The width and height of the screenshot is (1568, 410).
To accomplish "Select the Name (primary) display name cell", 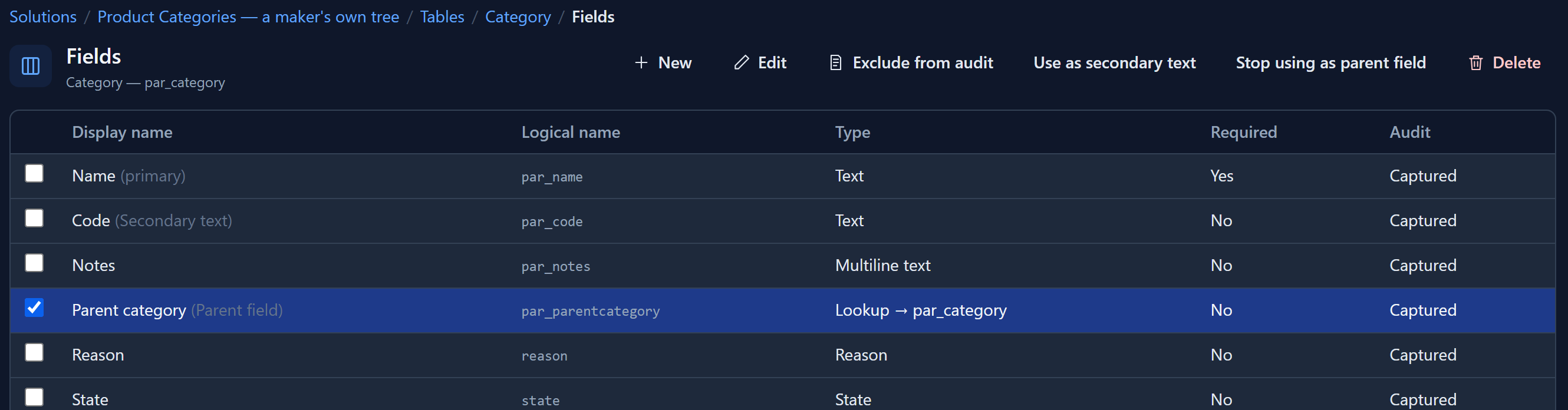I will pyautogui.click(x=129, y=176).
